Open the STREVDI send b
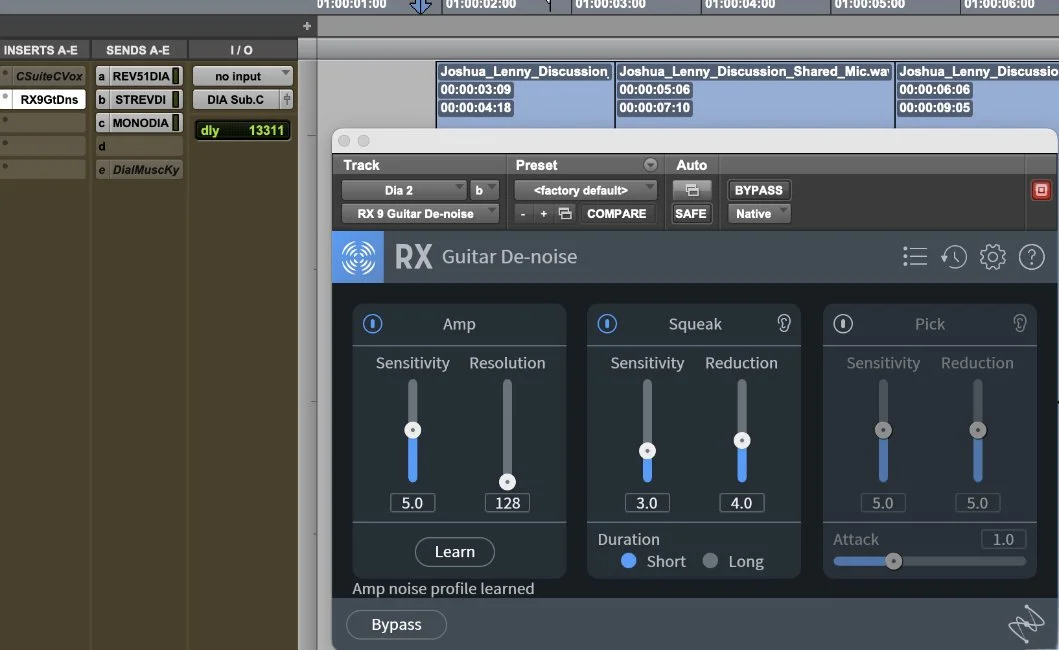Image resolution: width=1059 pixels, height=650 pixels. [140, 99]
